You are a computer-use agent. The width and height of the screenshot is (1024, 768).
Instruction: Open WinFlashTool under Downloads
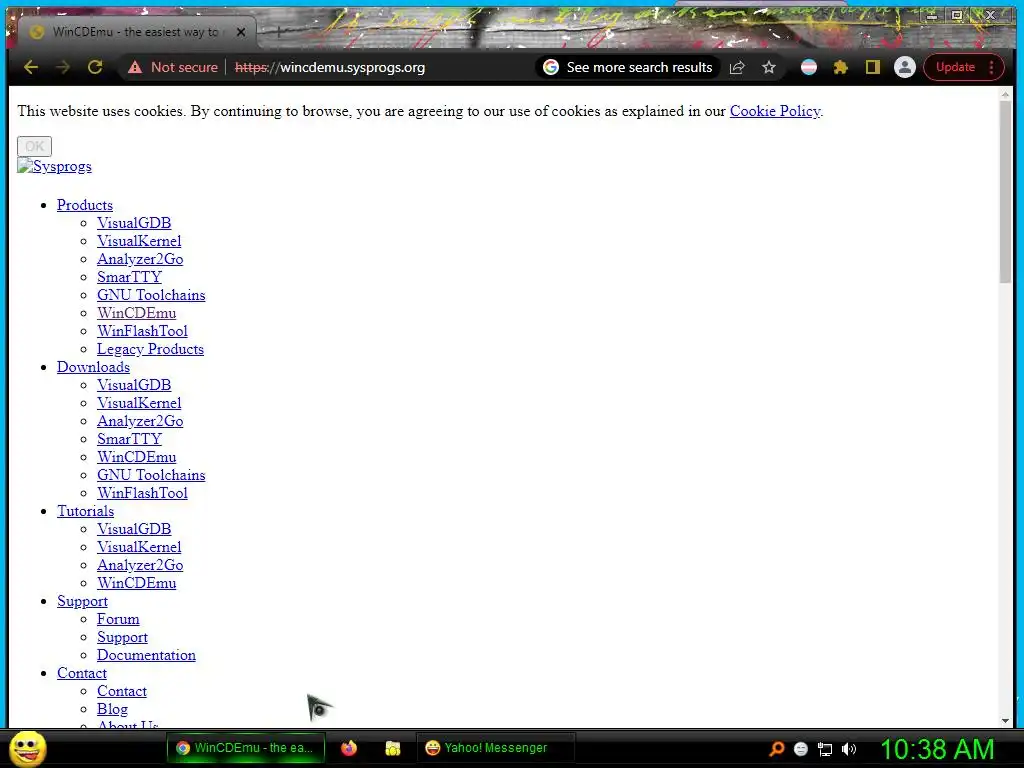142,493
